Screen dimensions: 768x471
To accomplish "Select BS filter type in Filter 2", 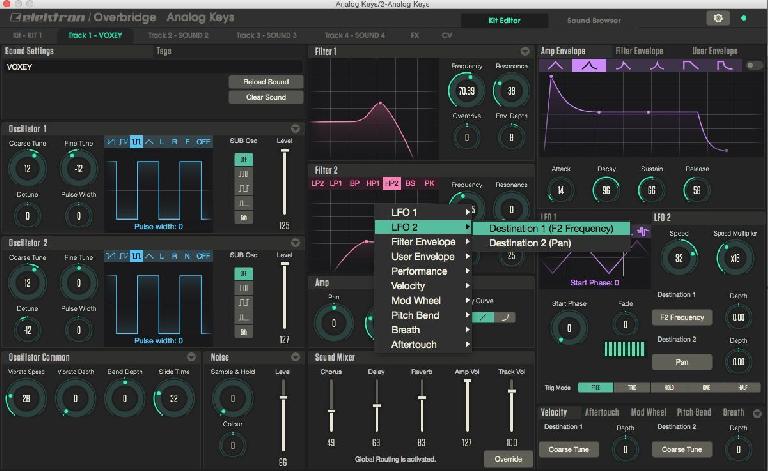I will [x=410, y=183].
